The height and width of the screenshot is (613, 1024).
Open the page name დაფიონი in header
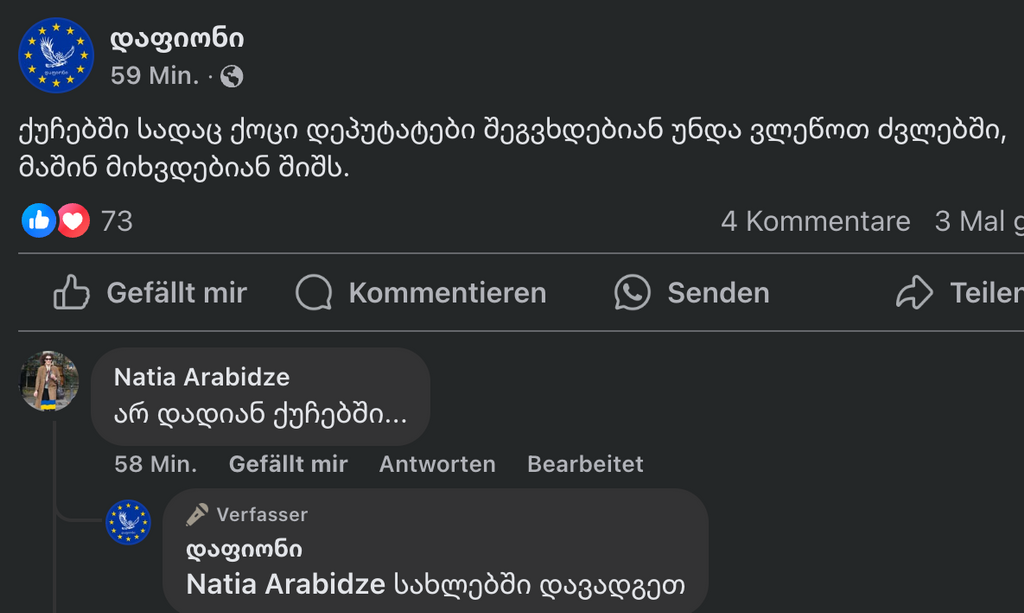click(176, 39)
